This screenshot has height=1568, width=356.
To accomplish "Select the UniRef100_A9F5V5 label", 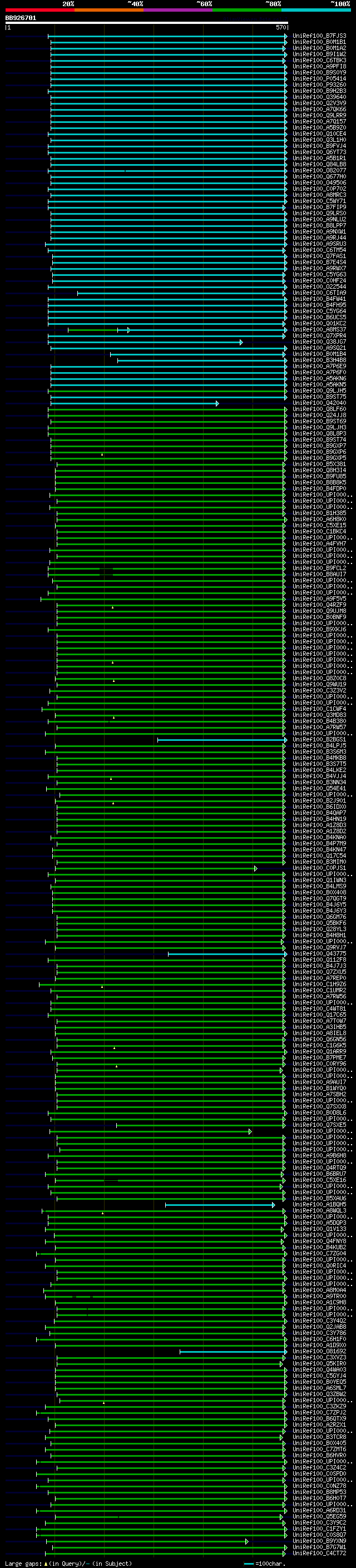I will (x=319, y=599).
